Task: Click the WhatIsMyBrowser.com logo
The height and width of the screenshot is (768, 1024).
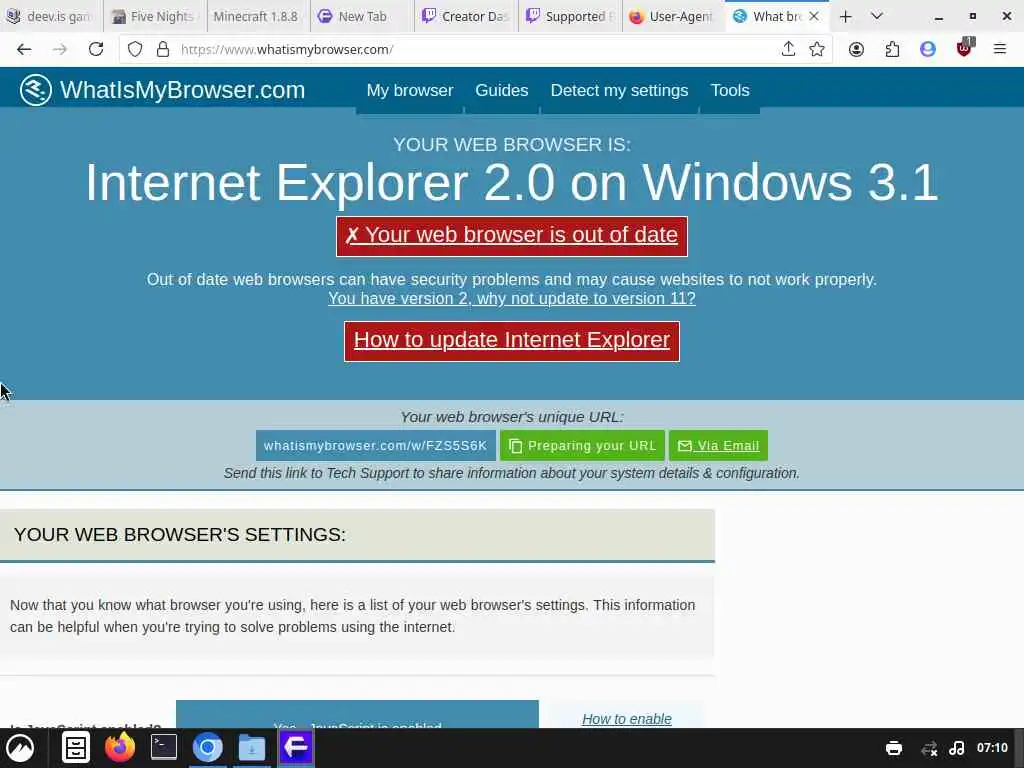Action: (162, 90)
